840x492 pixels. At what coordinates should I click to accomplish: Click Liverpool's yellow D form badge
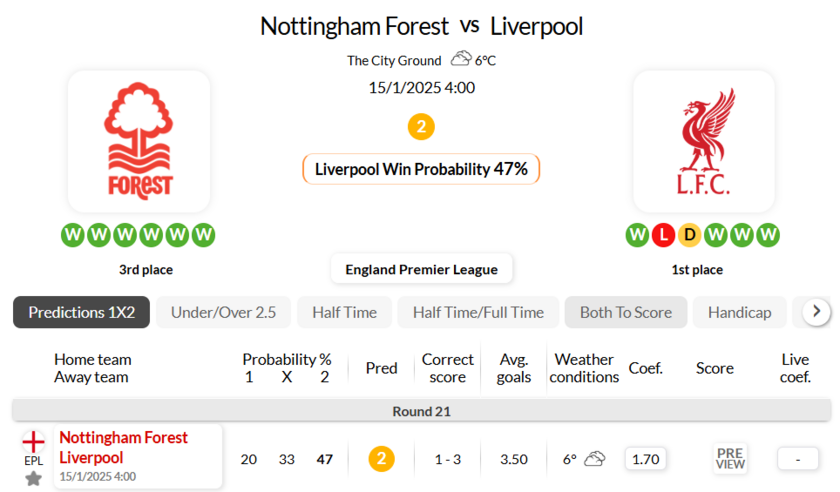click(690, 235)
